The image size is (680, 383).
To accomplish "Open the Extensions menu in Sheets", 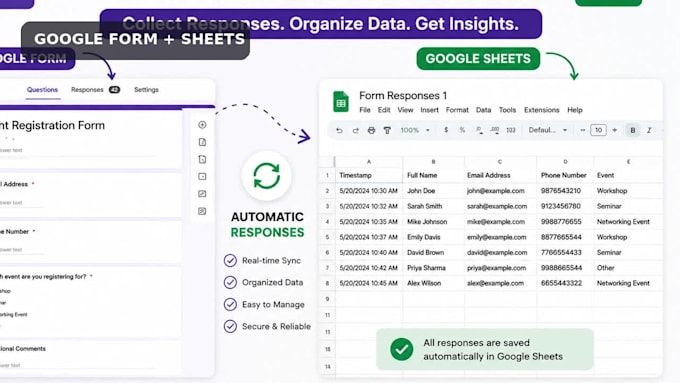I will 542,110.
